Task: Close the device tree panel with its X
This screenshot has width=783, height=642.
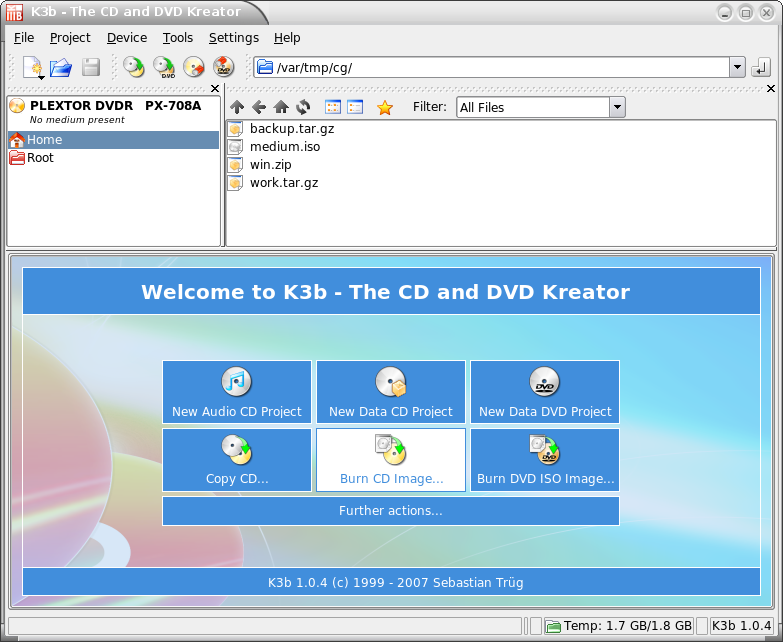Action: click(215, 88)
